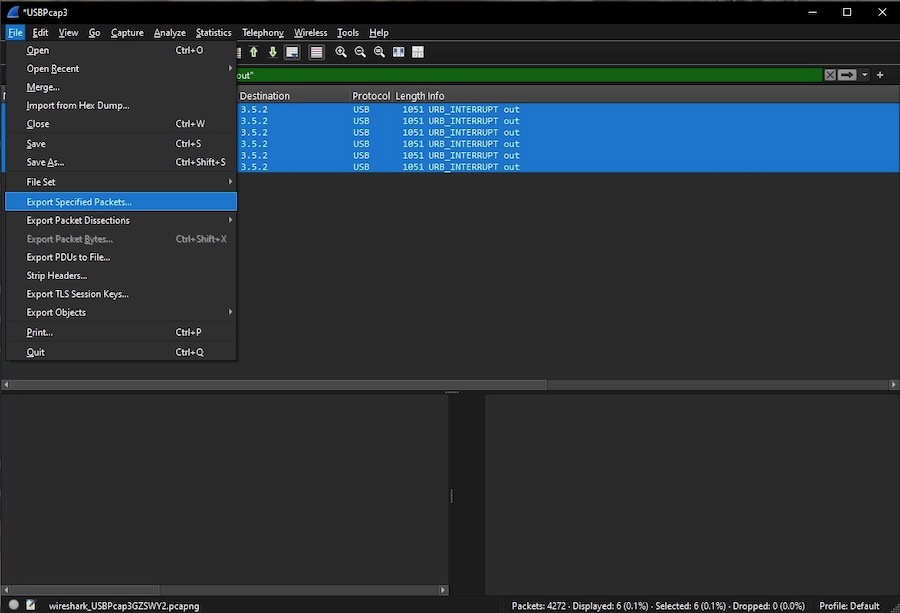Image resolution: width=900 pixels, height=613 pixels.
Task: Open capture file properties icon in status bar
Action: tap(31, 604)
